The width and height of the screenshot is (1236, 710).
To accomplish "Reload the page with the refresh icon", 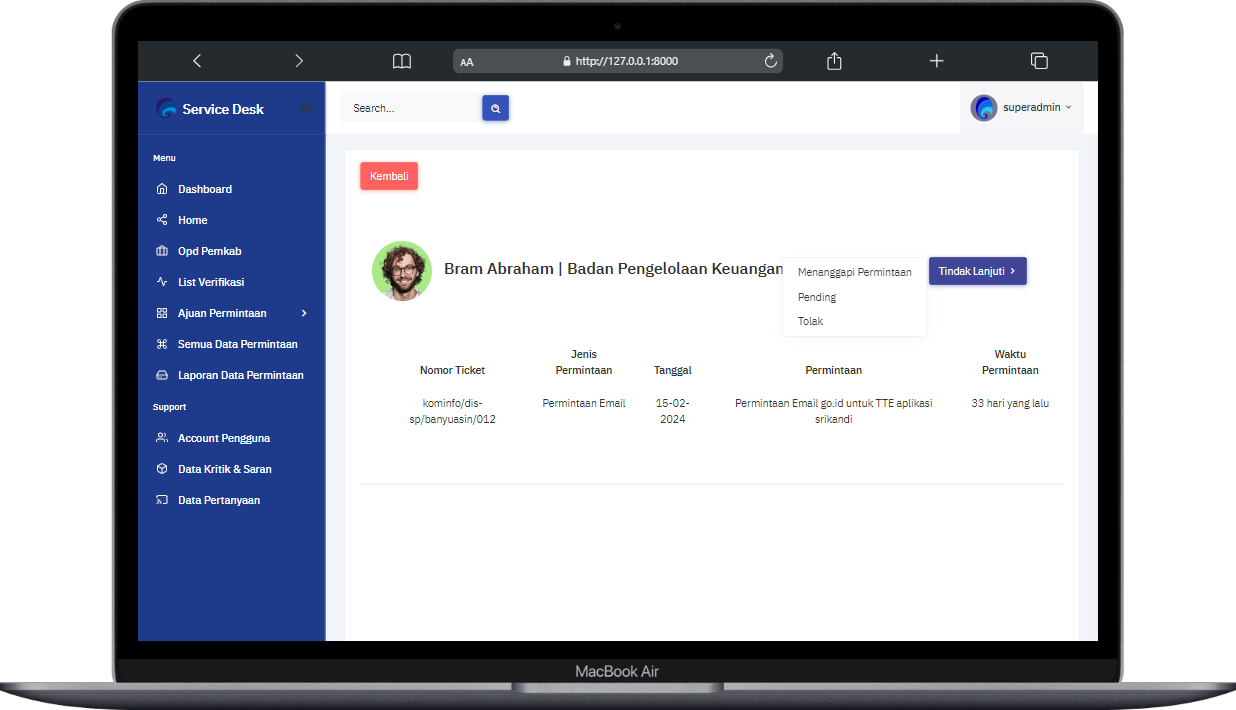I will pos(771,61).
